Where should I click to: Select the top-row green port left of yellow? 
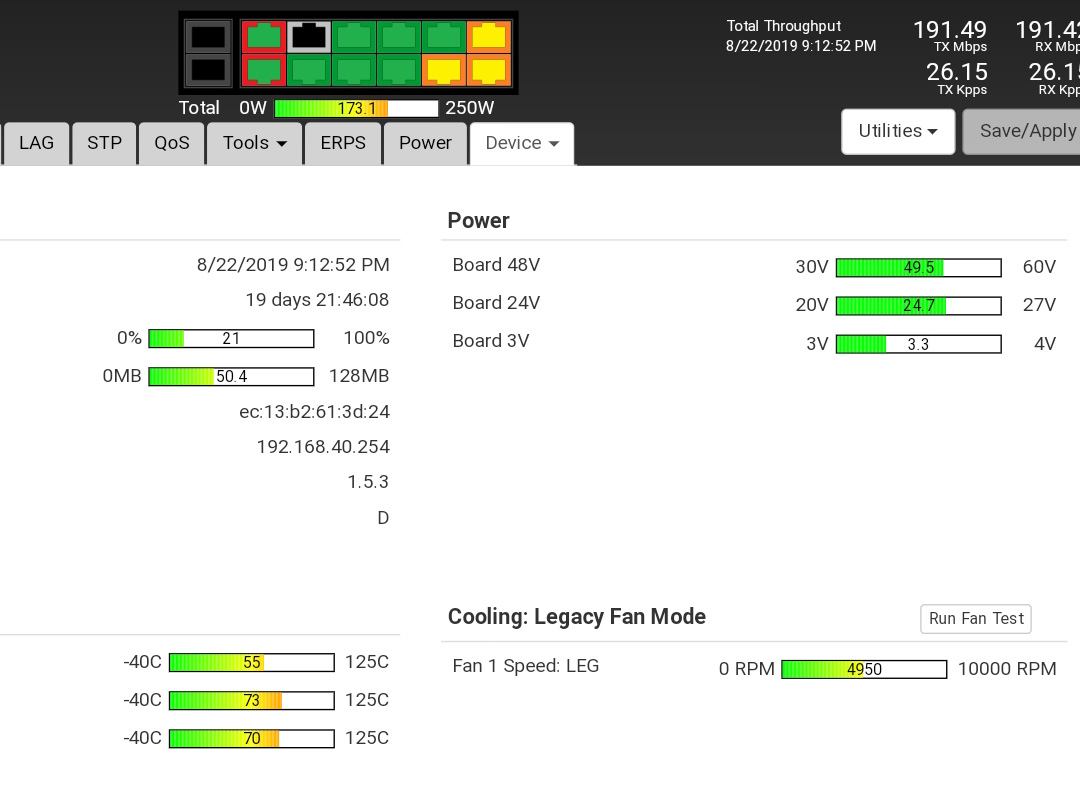[x=444, y=37]
